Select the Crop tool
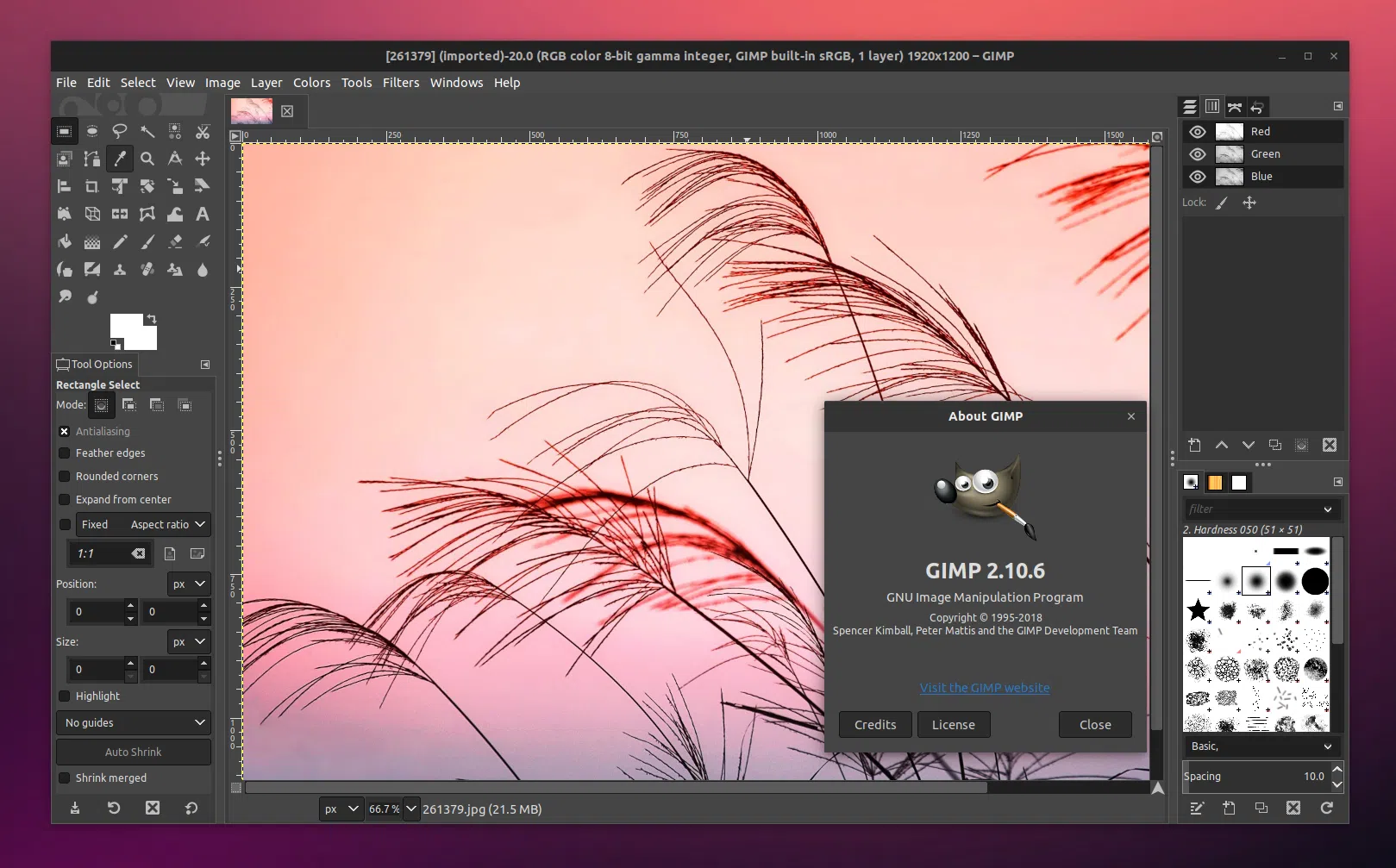 (92, 186)
